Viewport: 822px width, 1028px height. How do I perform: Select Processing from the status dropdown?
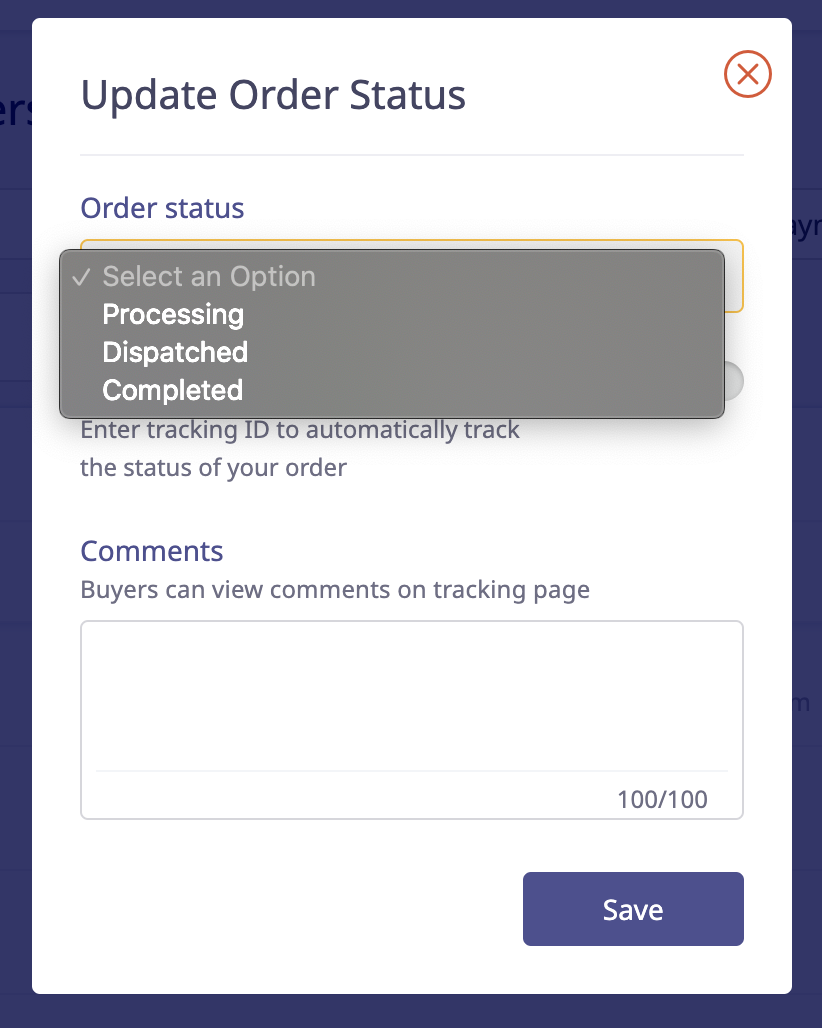172,314
